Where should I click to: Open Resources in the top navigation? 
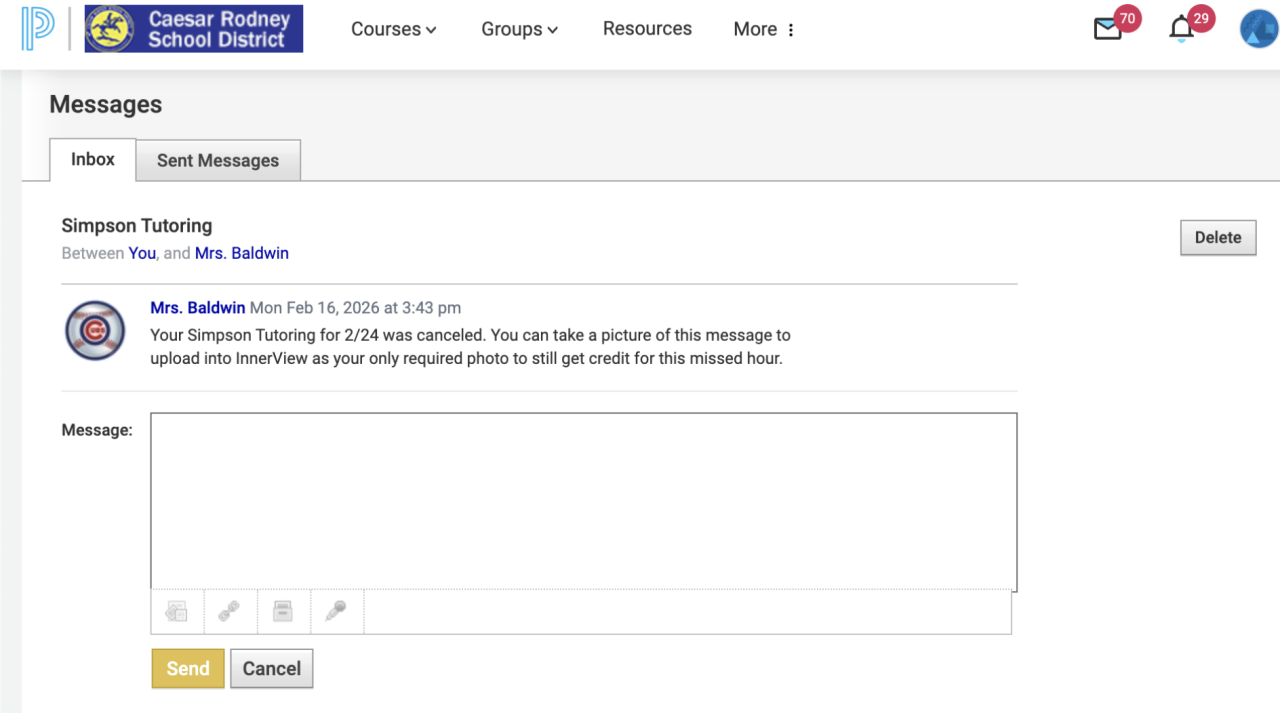pos(647,29)
